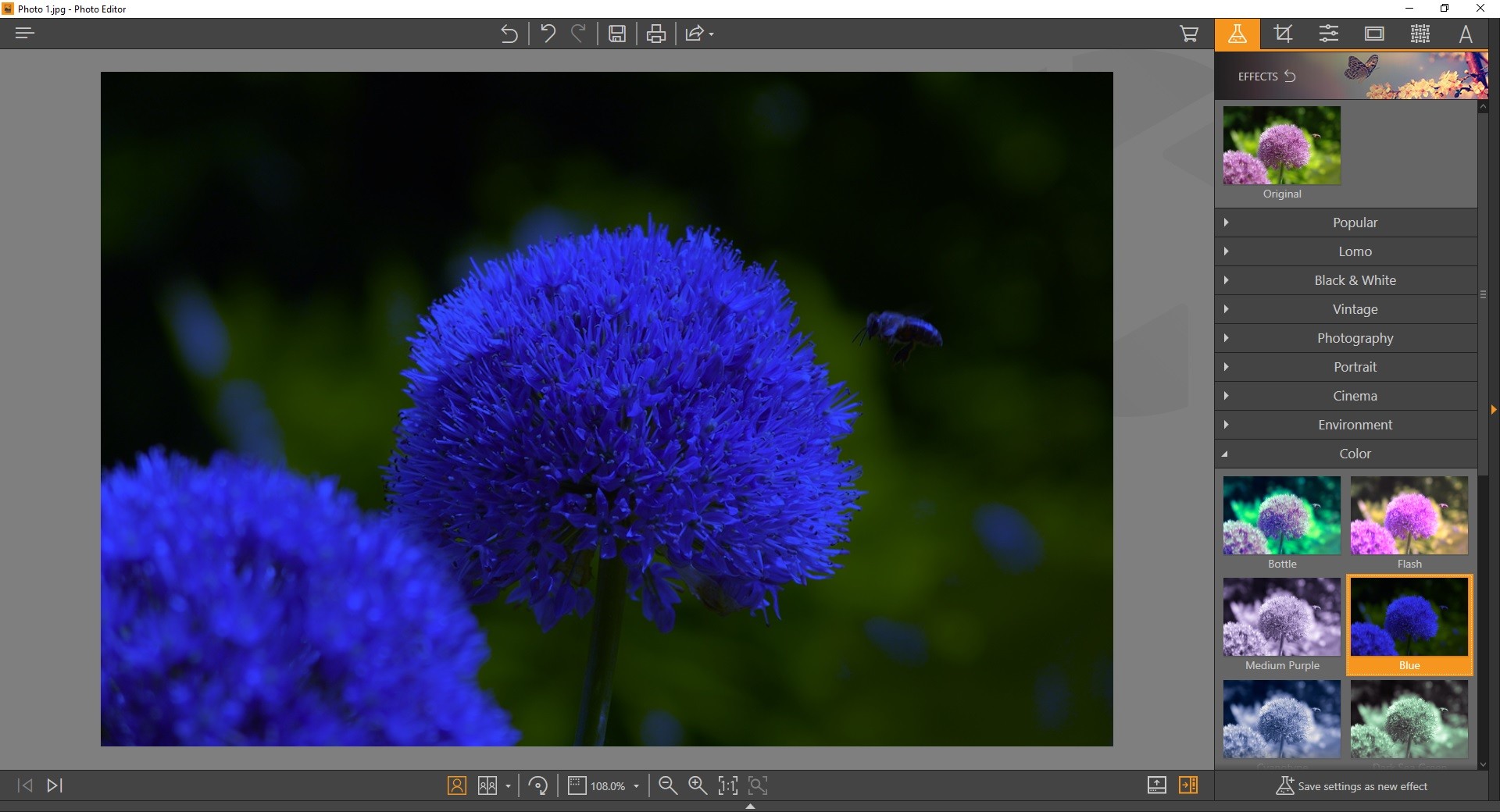
Task: Switch to the Crop tool tab
Action: (x=1283, y=34)
